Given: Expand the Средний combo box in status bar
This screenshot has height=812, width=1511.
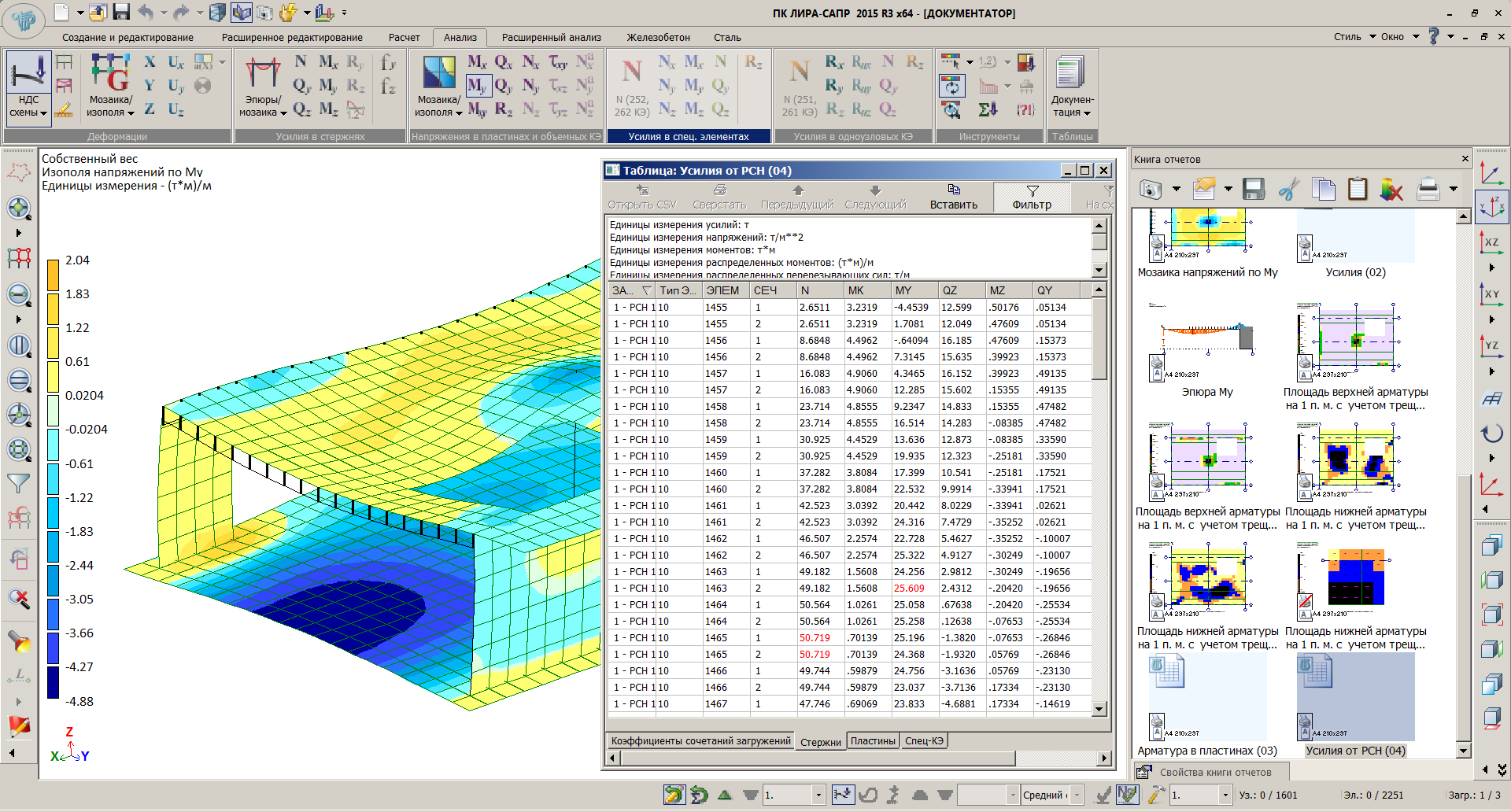Looking at the screenshot, I should 1077,795.
